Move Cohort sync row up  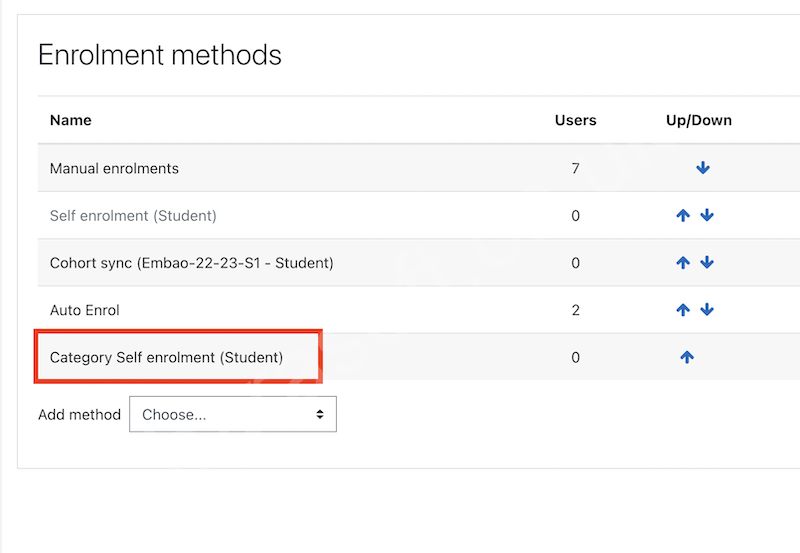point(683,263)
